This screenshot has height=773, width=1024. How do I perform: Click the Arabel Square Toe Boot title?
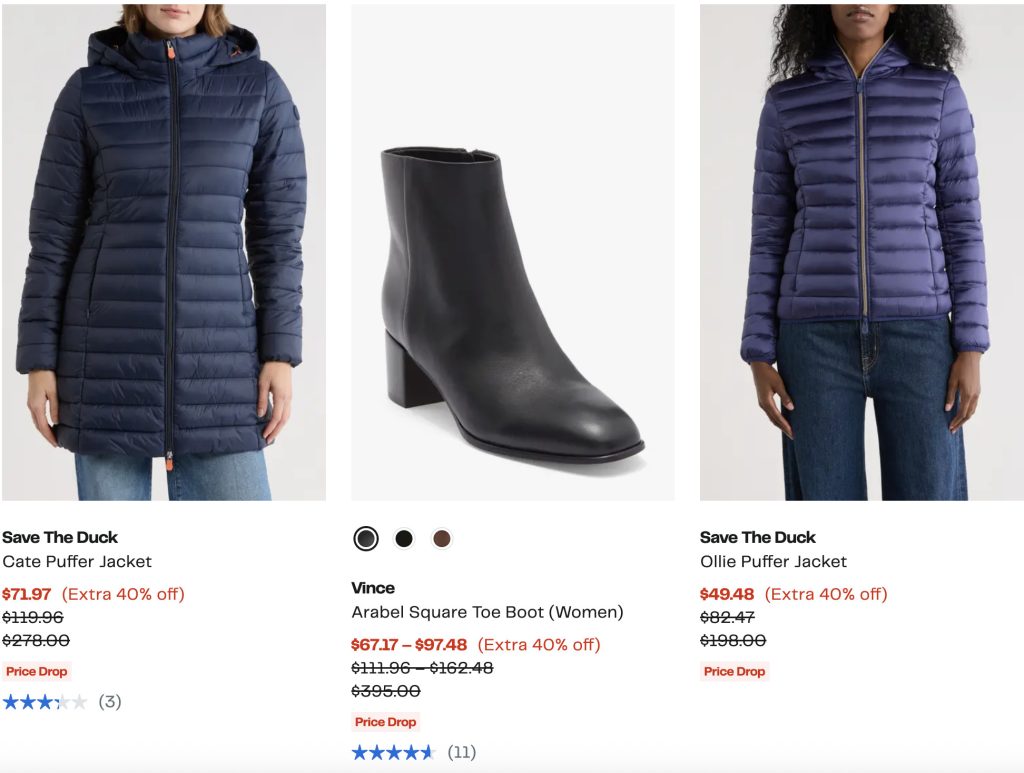click(x=487, y=612)
